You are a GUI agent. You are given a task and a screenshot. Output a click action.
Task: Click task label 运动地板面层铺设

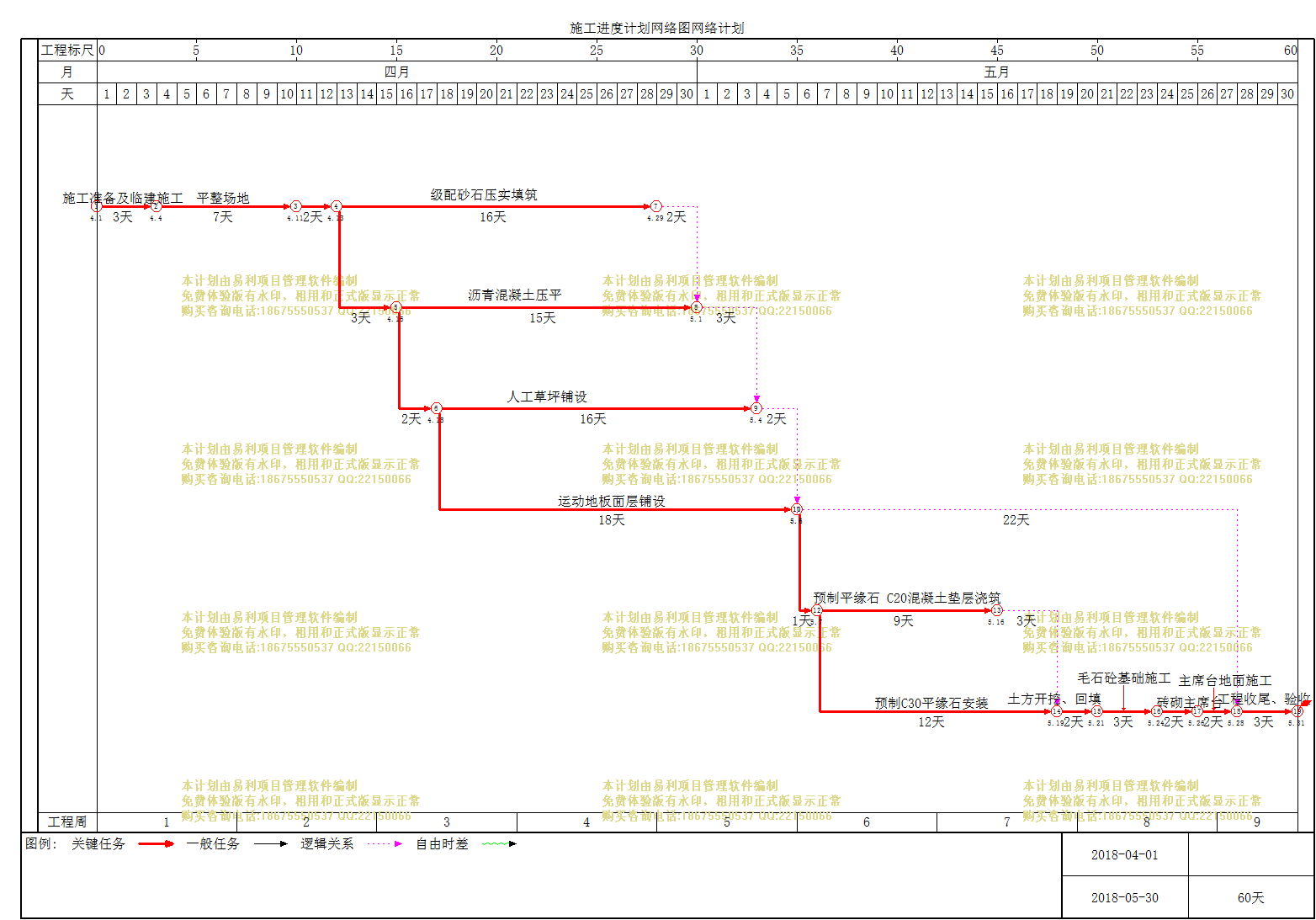[x=612, y=501]
